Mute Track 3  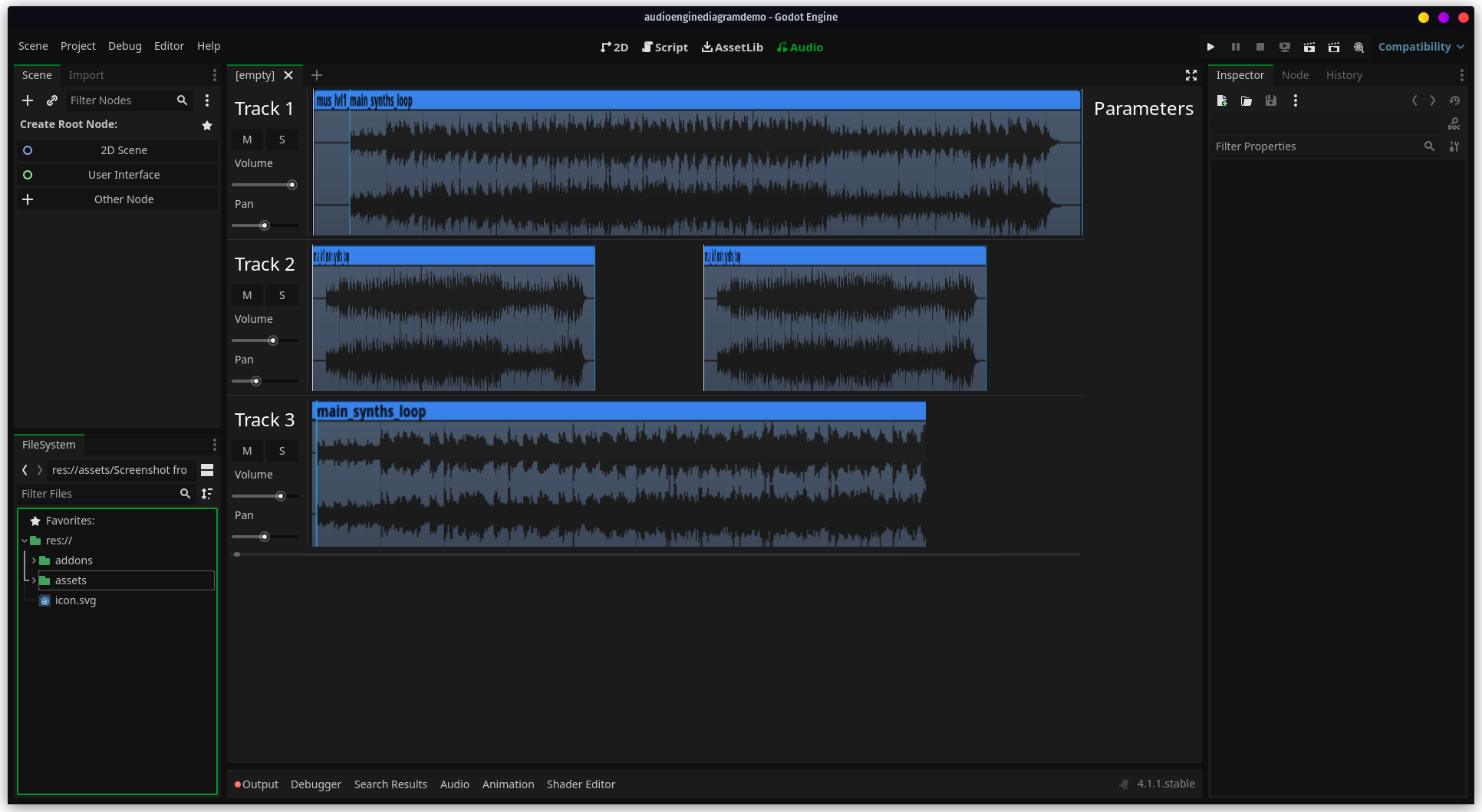tap(247, 451)
